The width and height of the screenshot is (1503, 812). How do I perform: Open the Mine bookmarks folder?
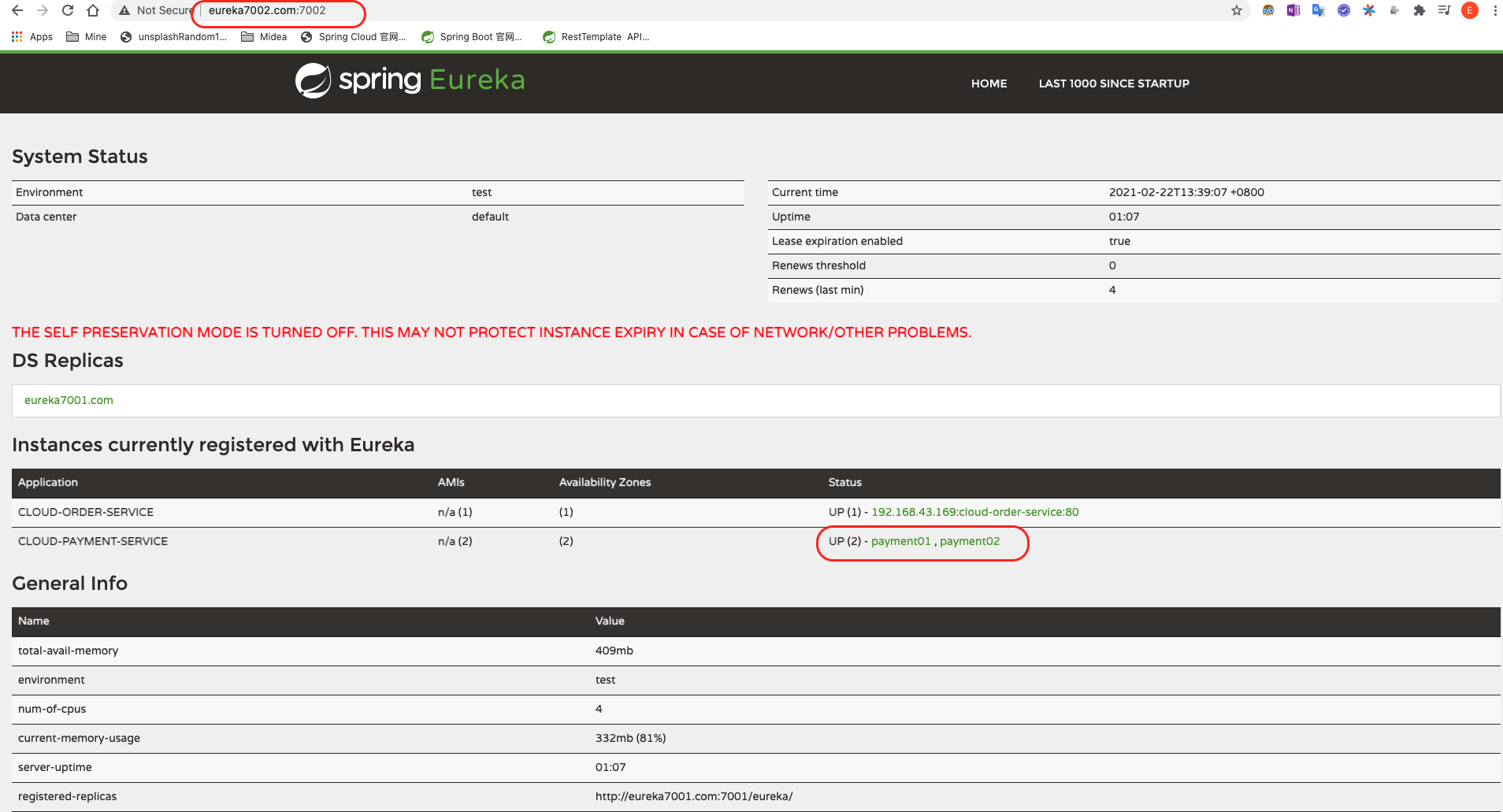(x=87, y=37)
